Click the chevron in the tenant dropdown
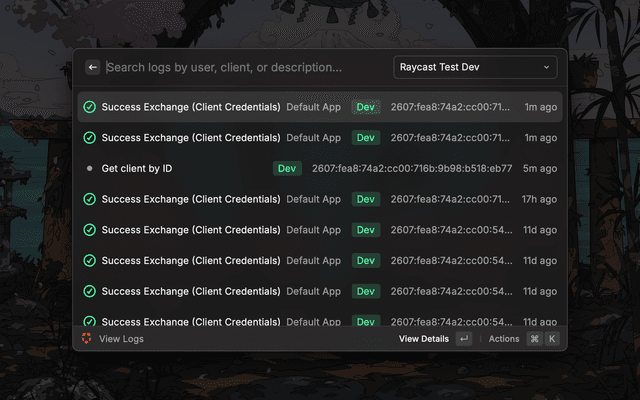Screen dimensions: 640x400 tap(547, 68)
